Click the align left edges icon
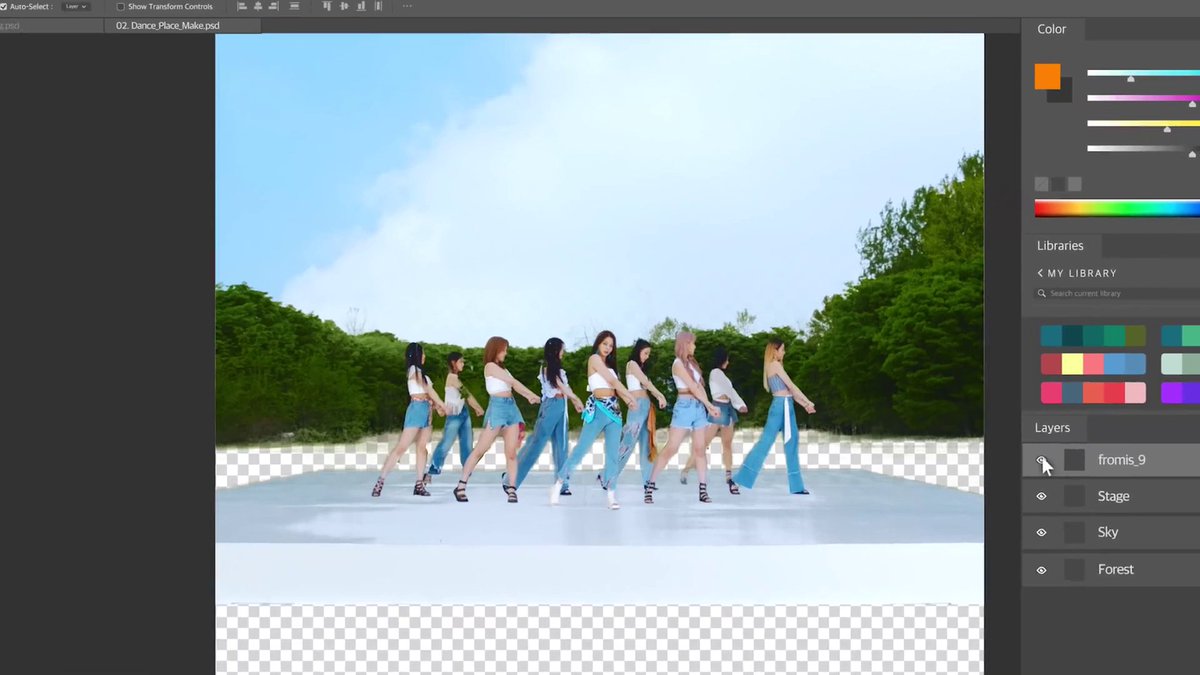Screen dimensions: 1200x675 point(242,6)
